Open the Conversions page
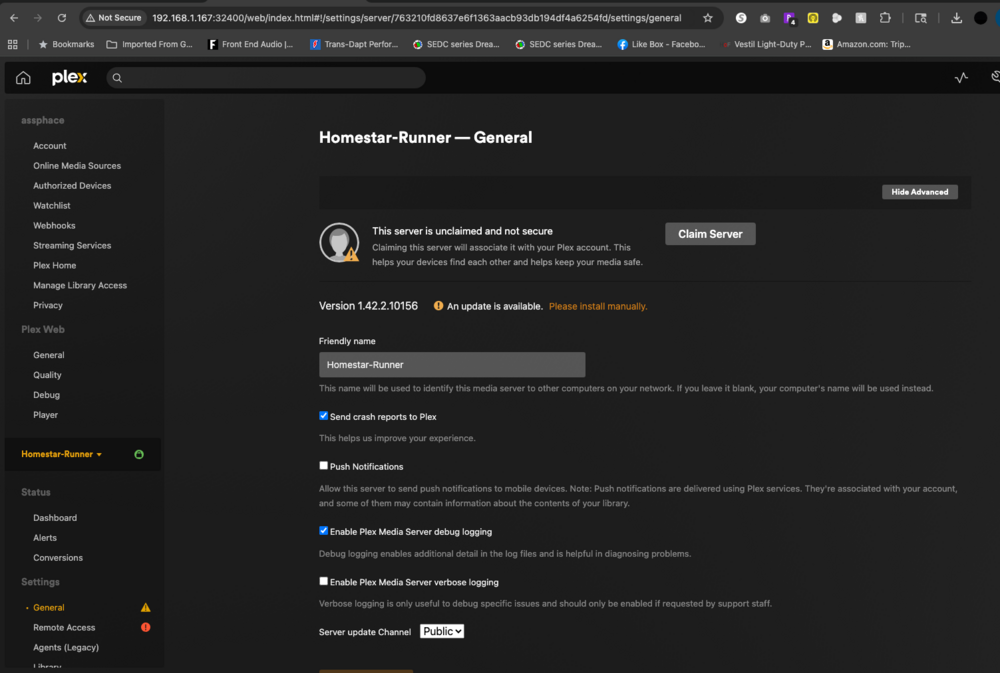 tap(58, 558)
